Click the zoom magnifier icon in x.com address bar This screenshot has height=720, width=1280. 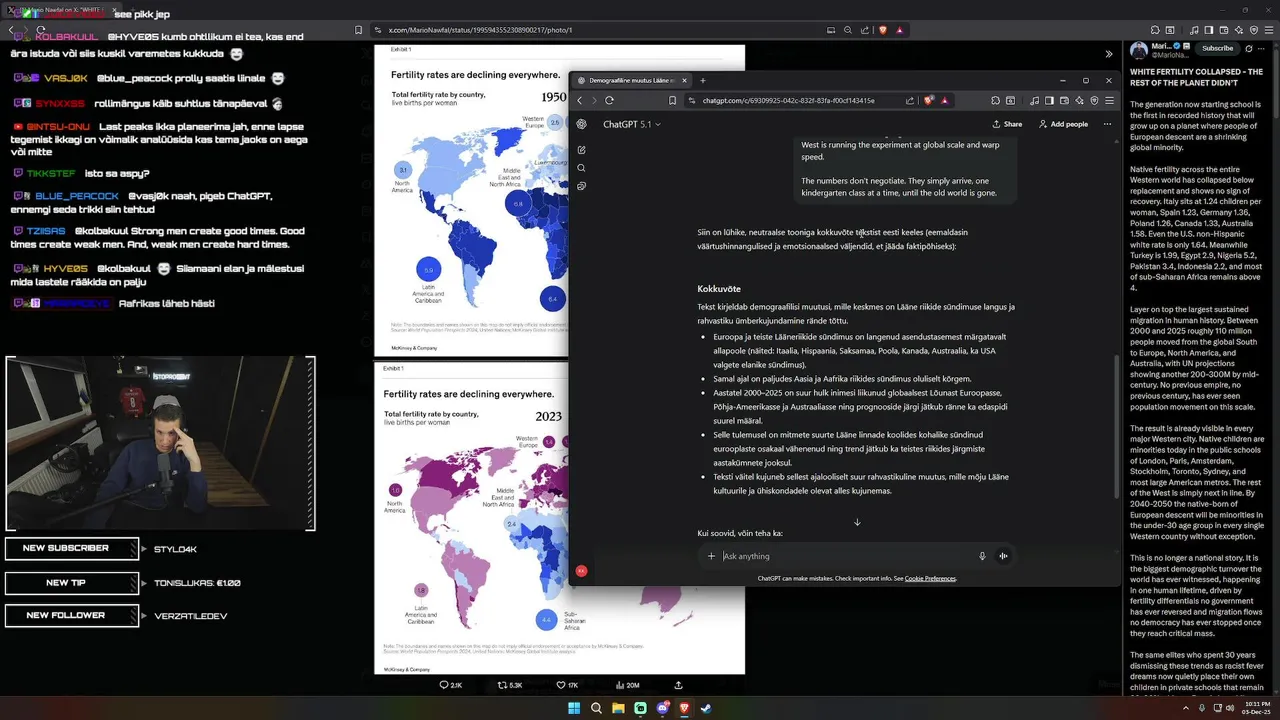(848, 30)
